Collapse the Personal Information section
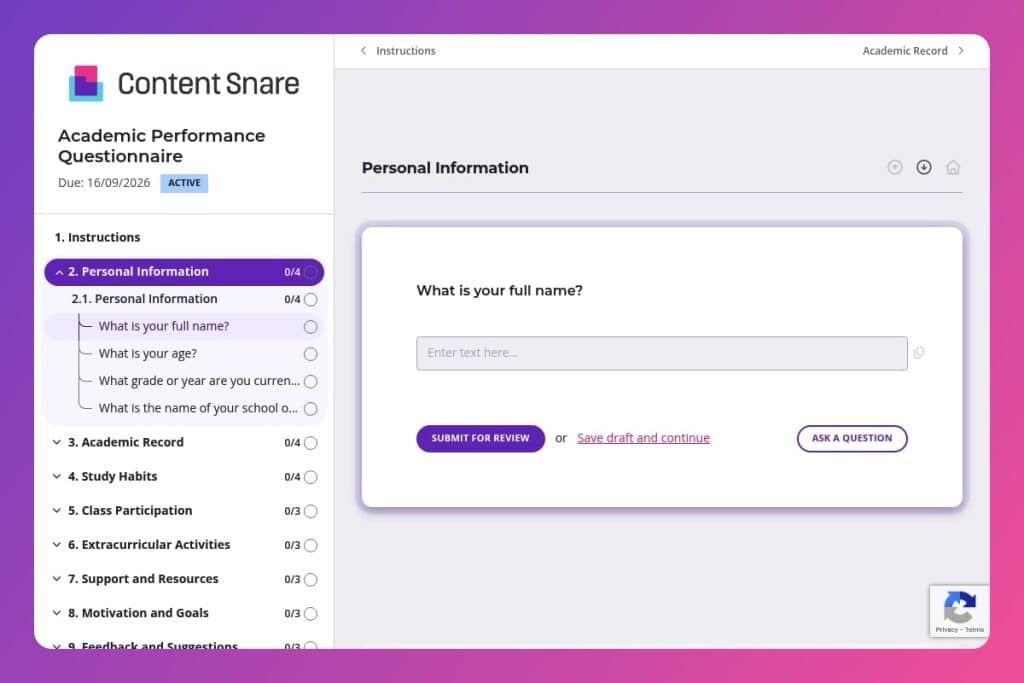This screenshot has width=1024, height=683. 59,272
